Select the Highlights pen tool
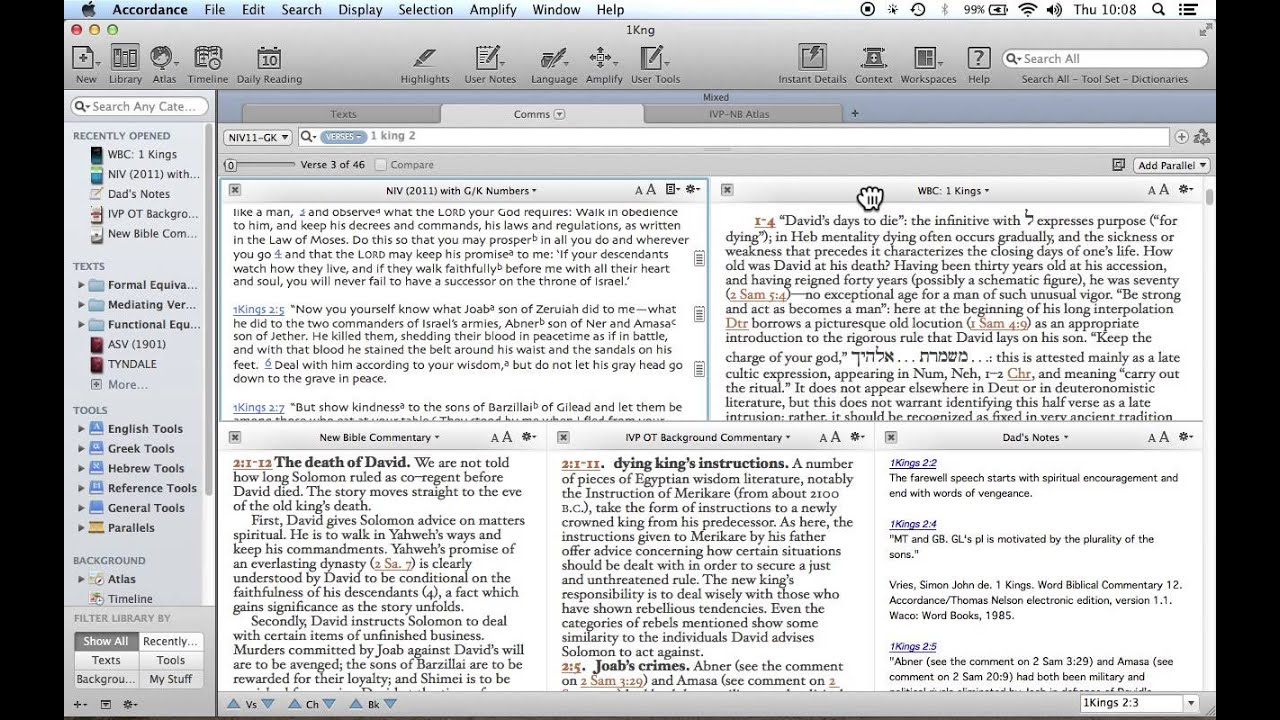The width and height of the screenshot is (1280, 720). 425,58
